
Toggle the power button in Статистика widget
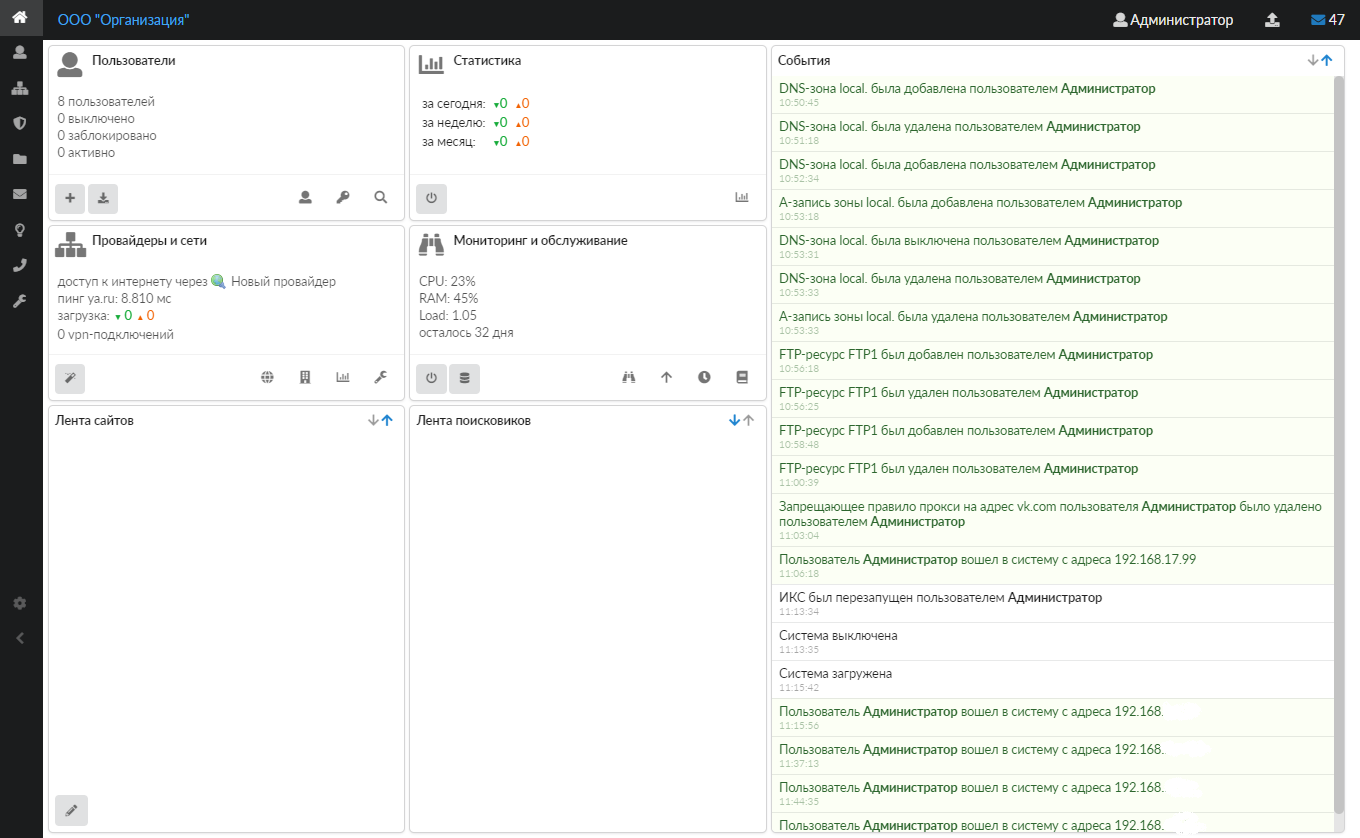pyautogui.click(x=432, y=198)
